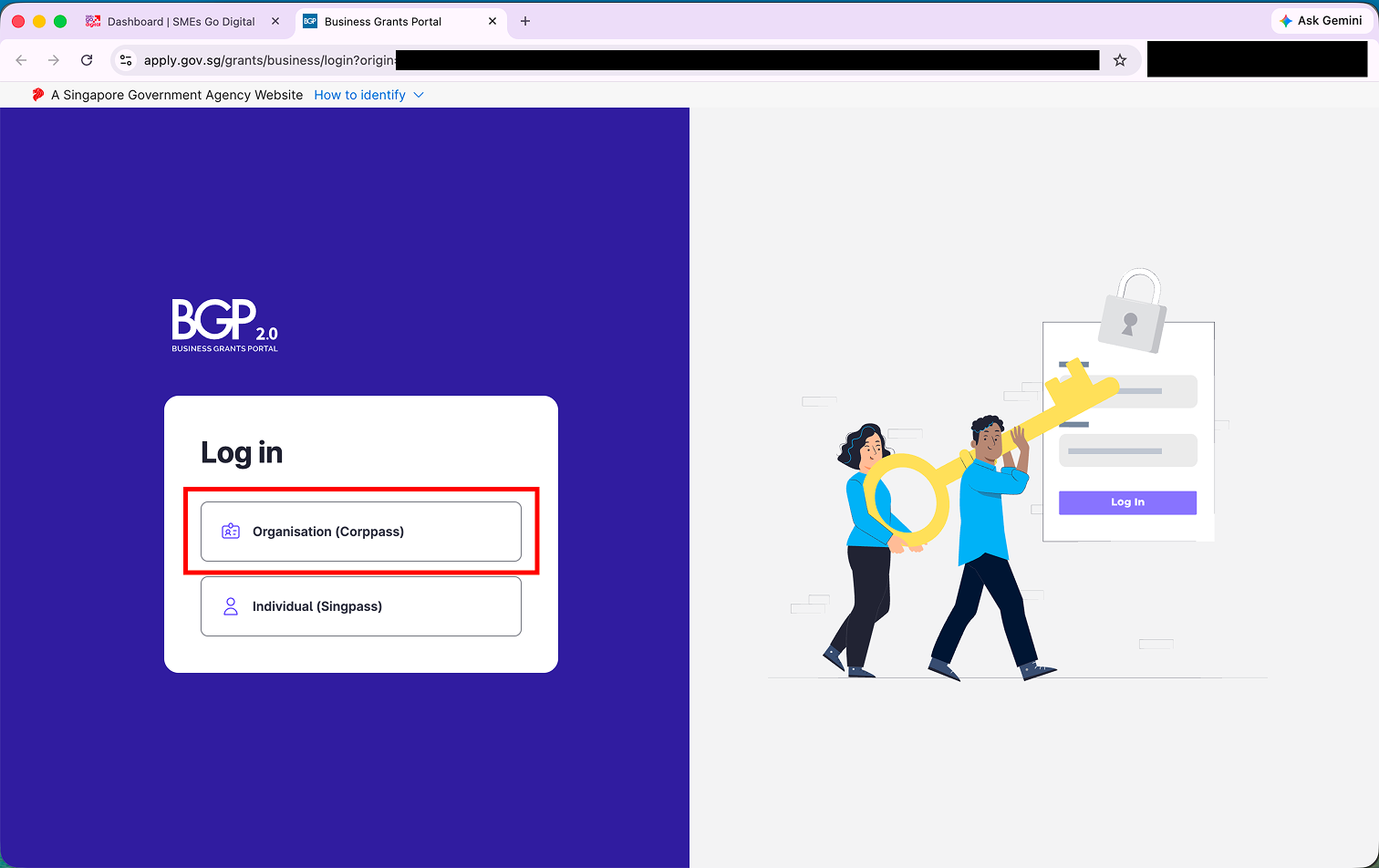Go back to previous page
This screenshot has width=1379, height=868.
pyautogui.click(x=21, y=60)
